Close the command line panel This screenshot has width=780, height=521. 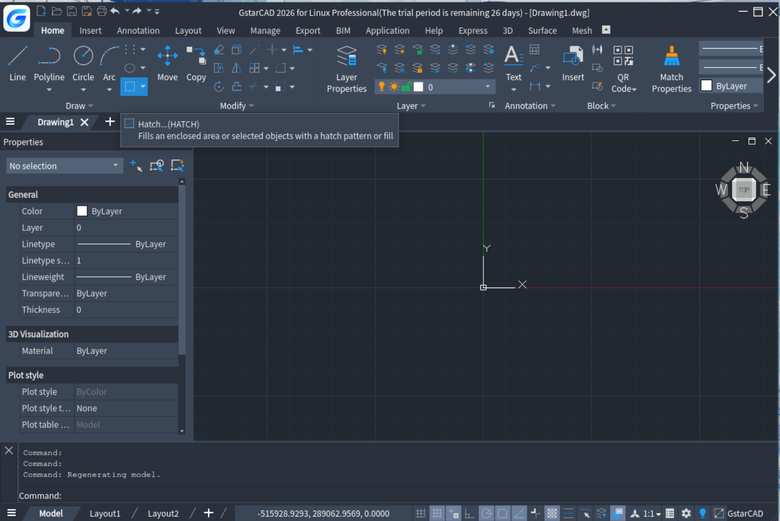[8, 450]
